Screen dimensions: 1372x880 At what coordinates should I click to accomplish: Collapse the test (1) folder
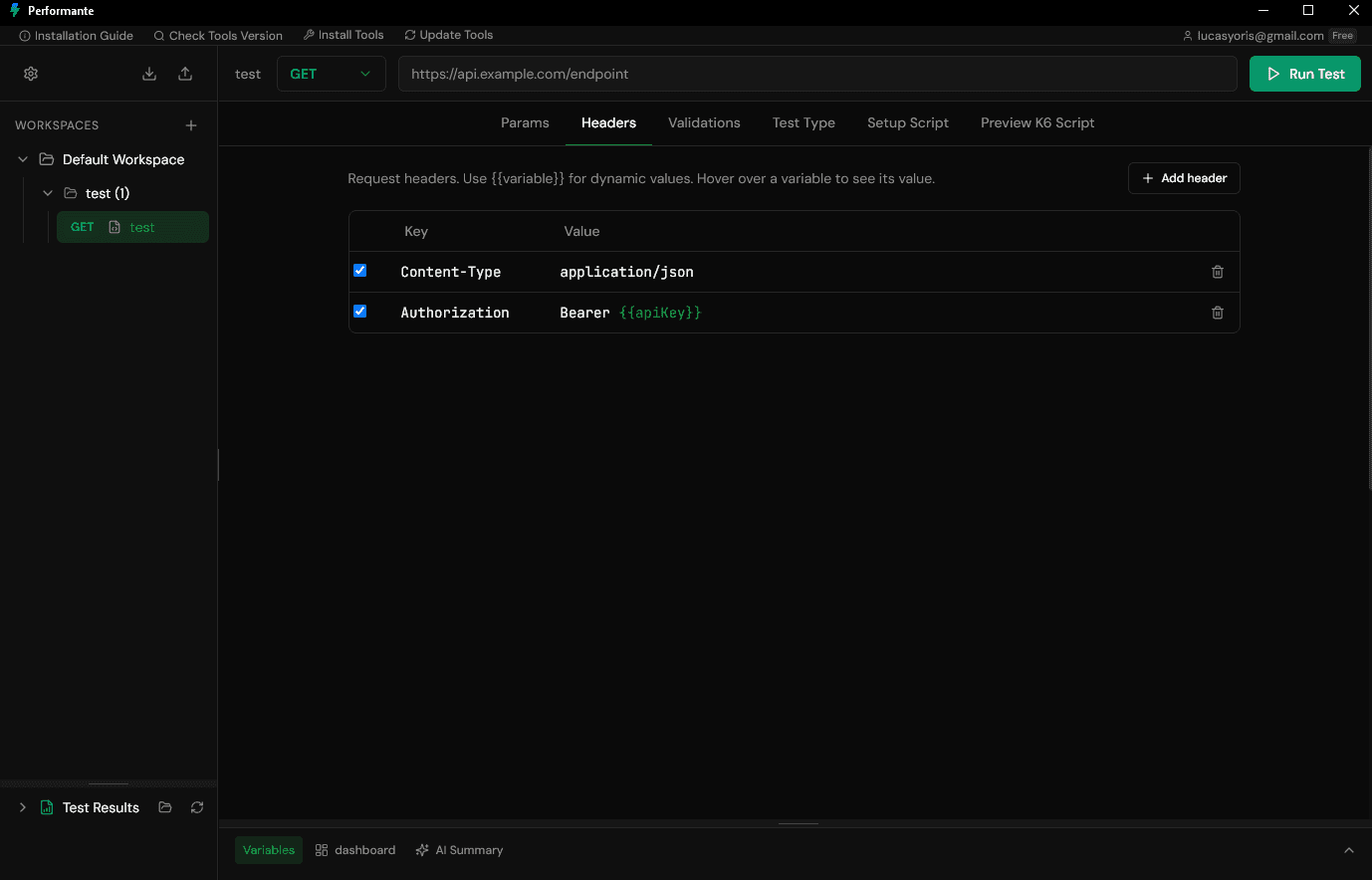pos(47,192)
